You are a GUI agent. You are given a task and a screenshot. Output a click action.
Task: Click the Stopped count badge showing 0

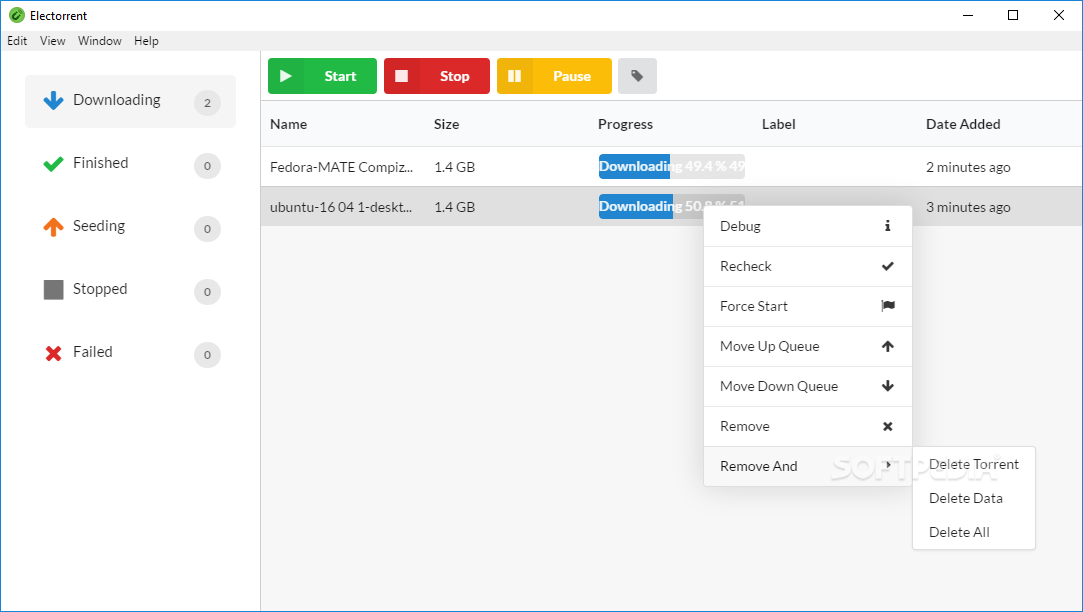[207, 291]
